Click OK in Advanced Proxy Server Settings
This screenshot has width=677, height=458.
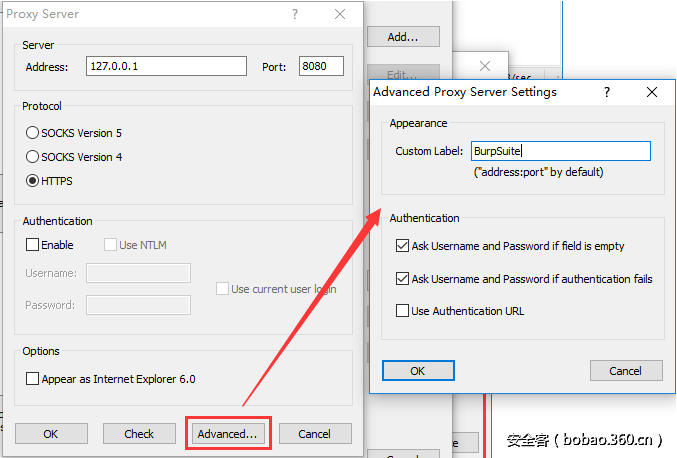click(418, 370)
